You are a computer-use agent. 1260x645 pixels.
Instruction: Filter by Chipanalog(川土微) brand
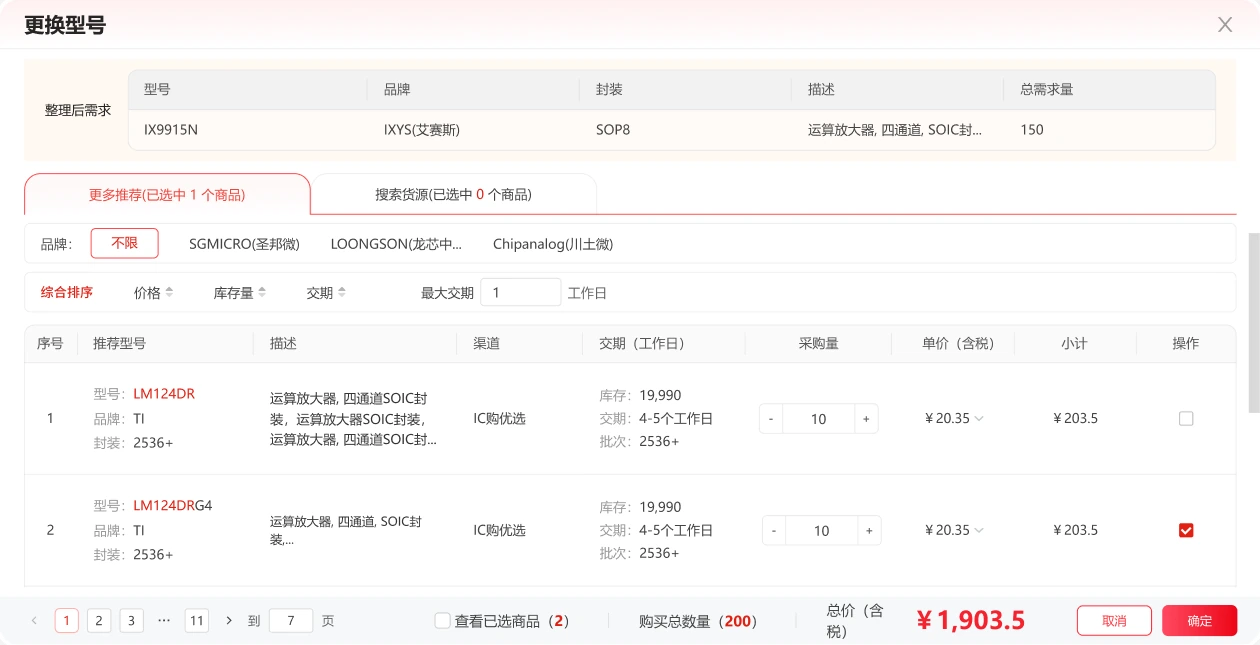[x=553, y=244]
